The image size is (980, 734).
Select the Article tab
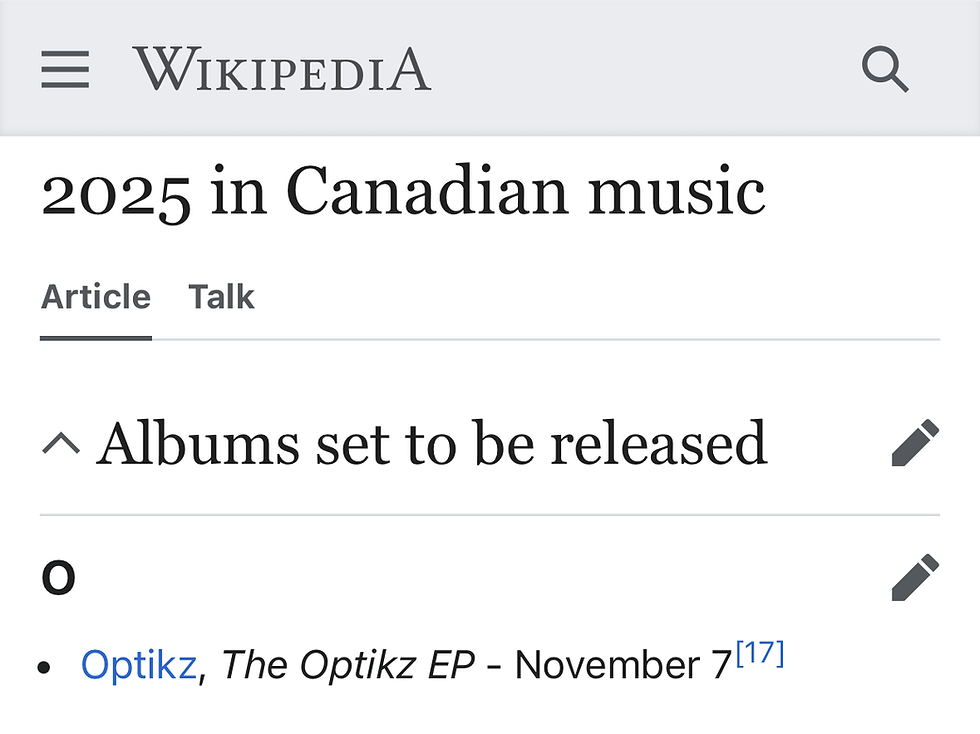pos(95,296)
